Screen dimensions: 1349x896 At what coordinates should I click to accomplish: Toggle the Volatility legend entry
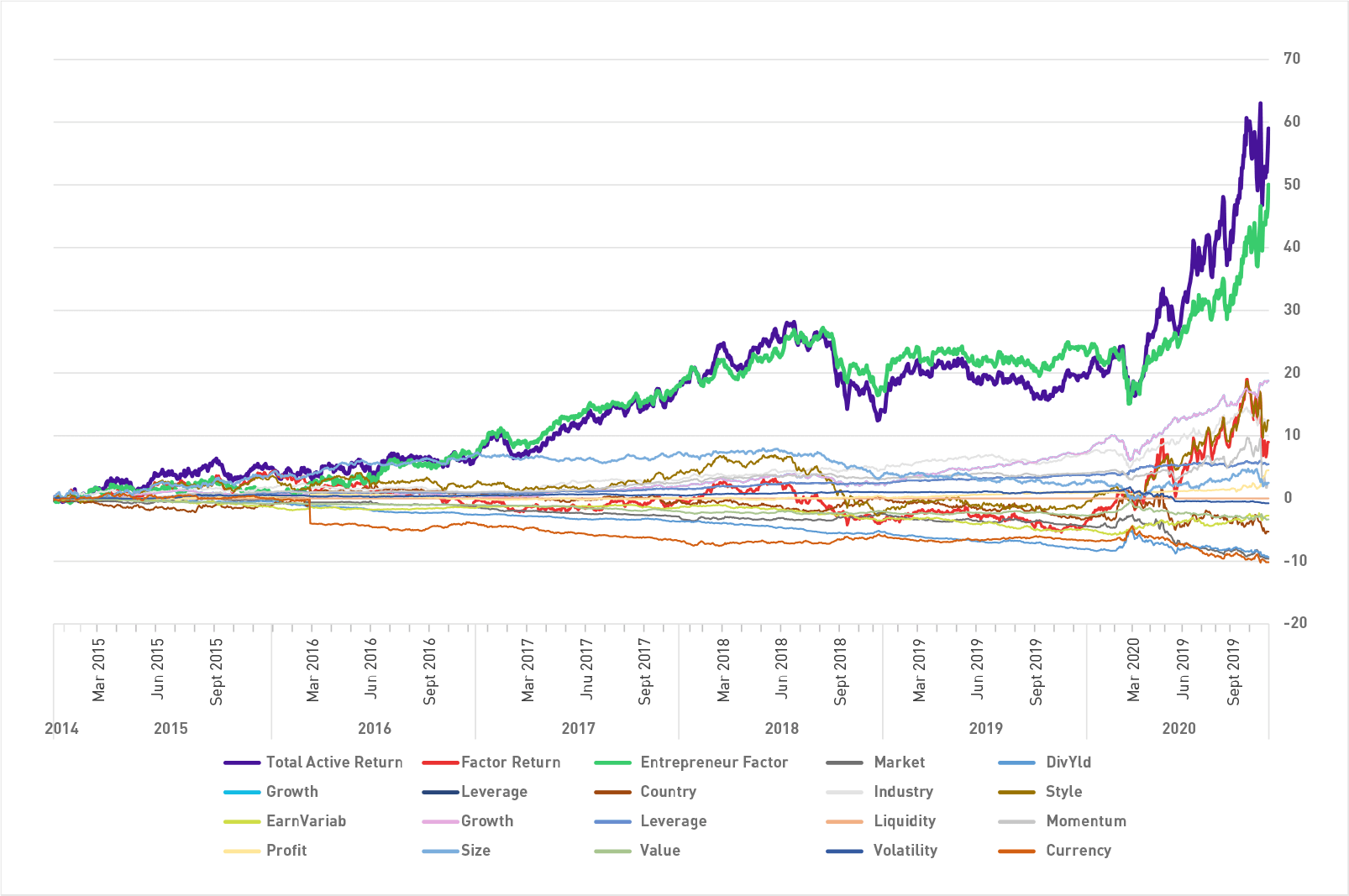coord(905,851)
